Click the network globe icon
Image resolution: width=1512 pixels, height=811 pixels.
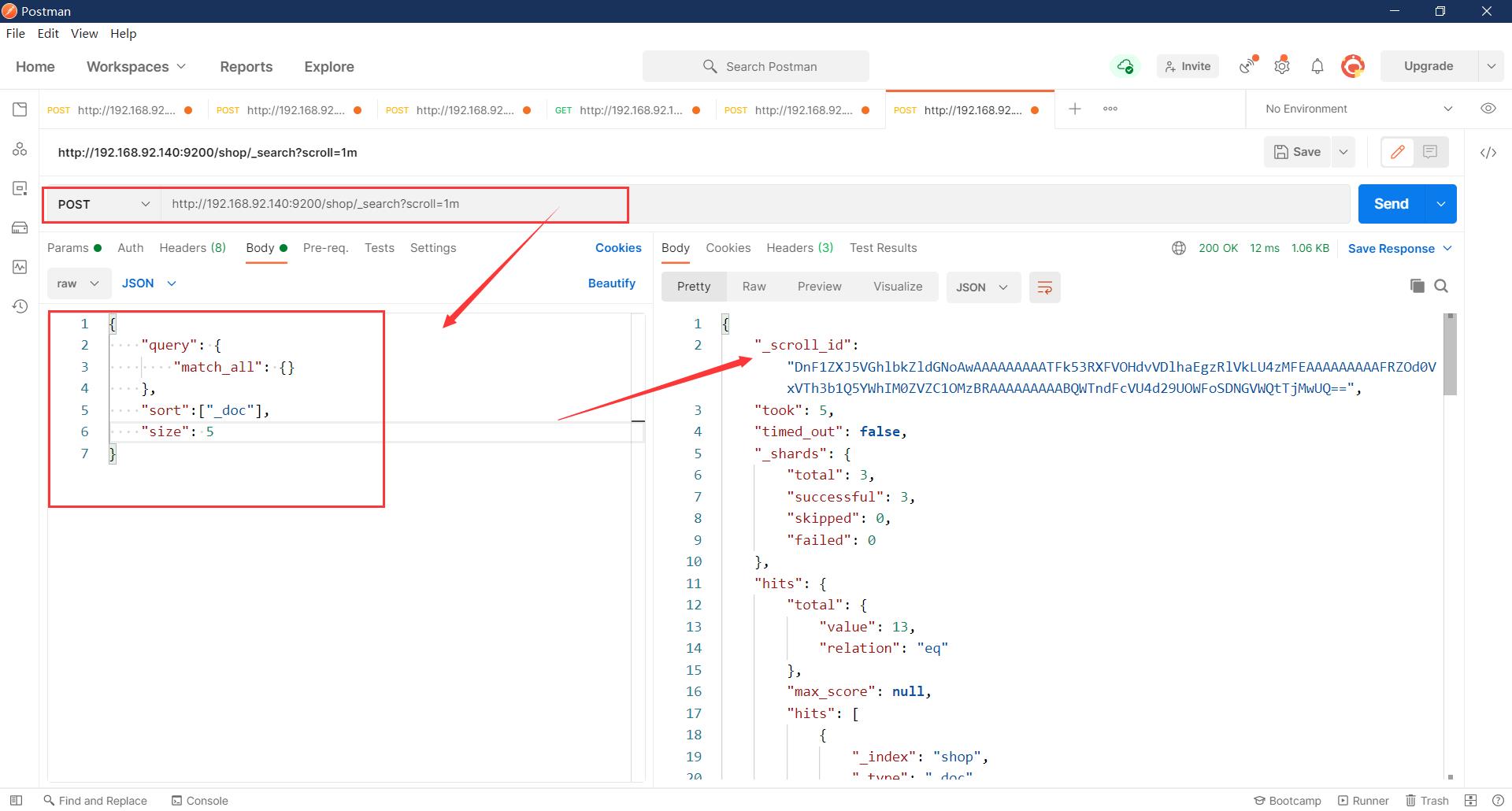1179,248
